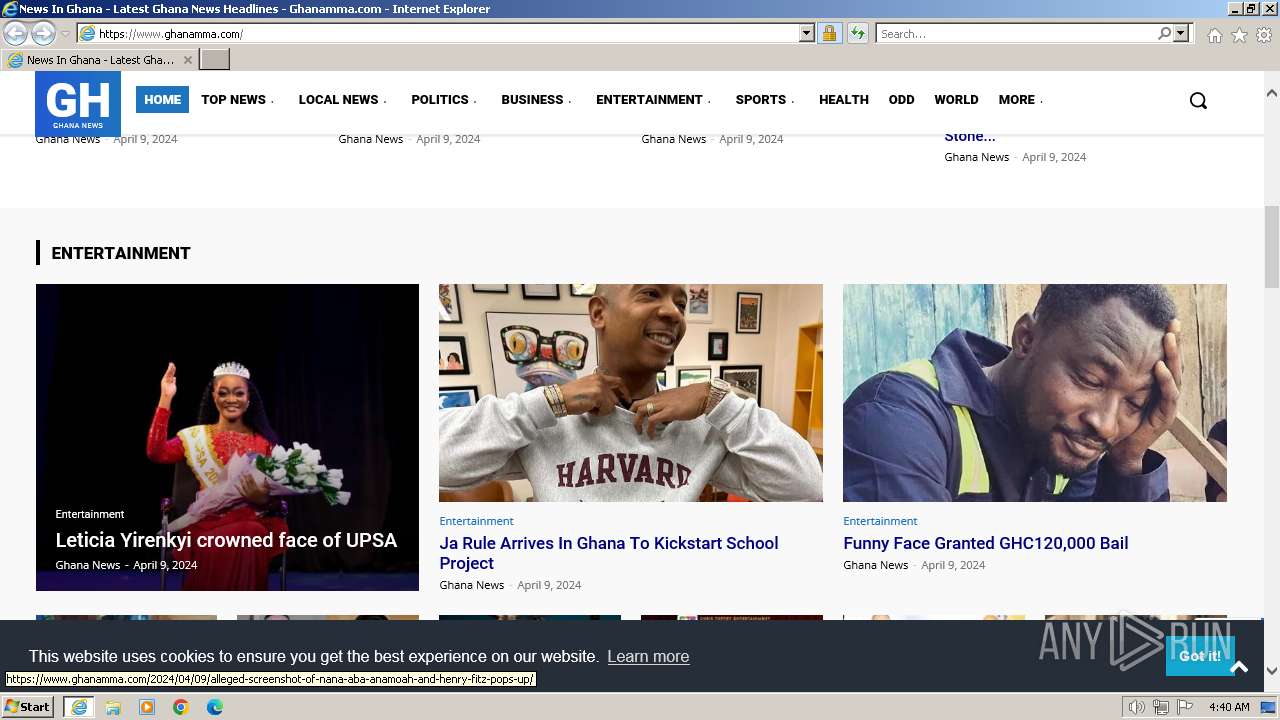Image resolution: width=1280 pixels, height=720 pixels.
Task: Expand the TOP NEWS menu
Action: pyautogui.click(x=237, y=100)
